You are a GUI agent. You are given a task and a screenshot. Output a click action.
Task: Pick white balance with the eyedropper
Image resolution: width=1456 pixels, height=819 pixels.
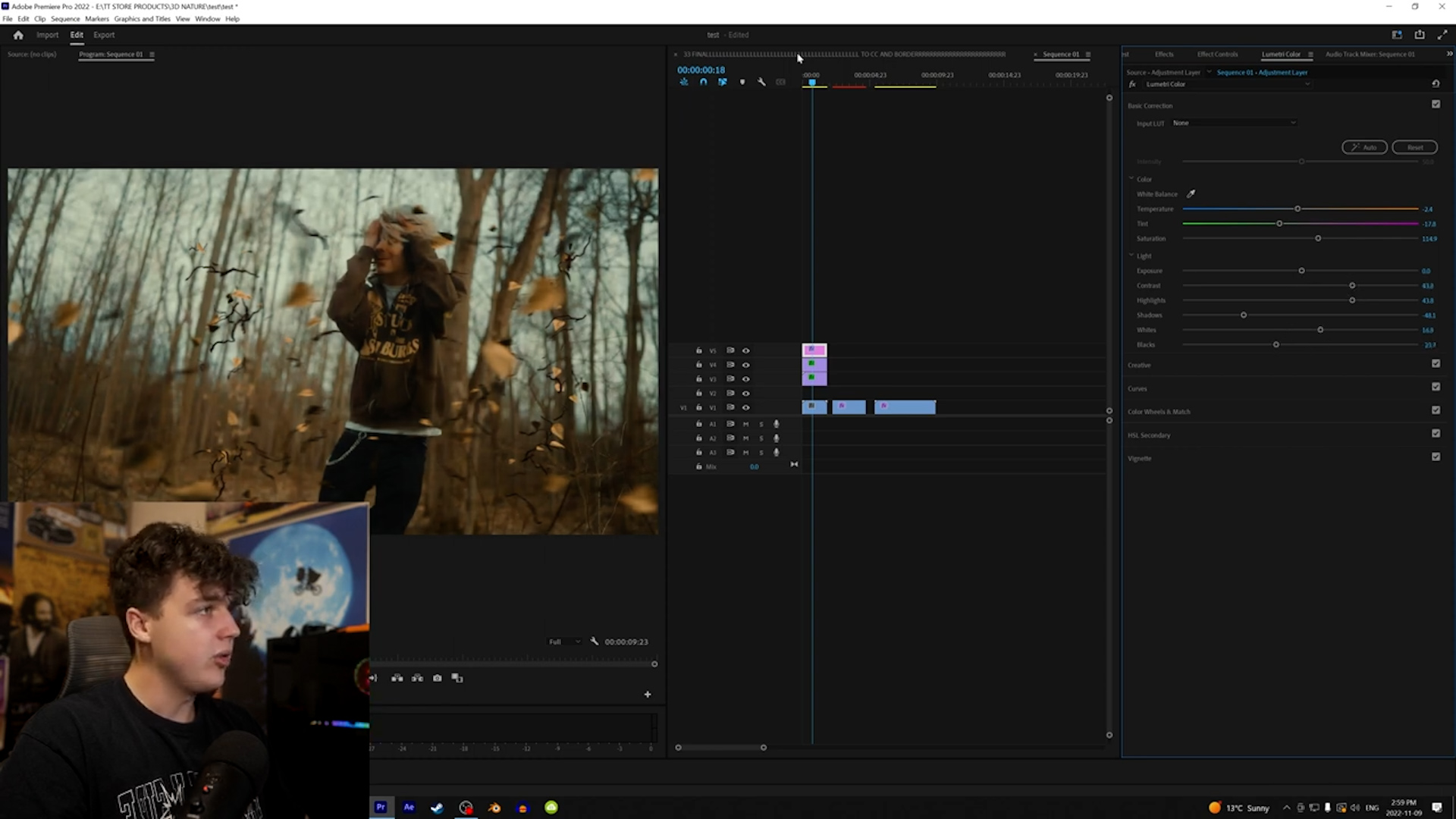pos(1191,194)
